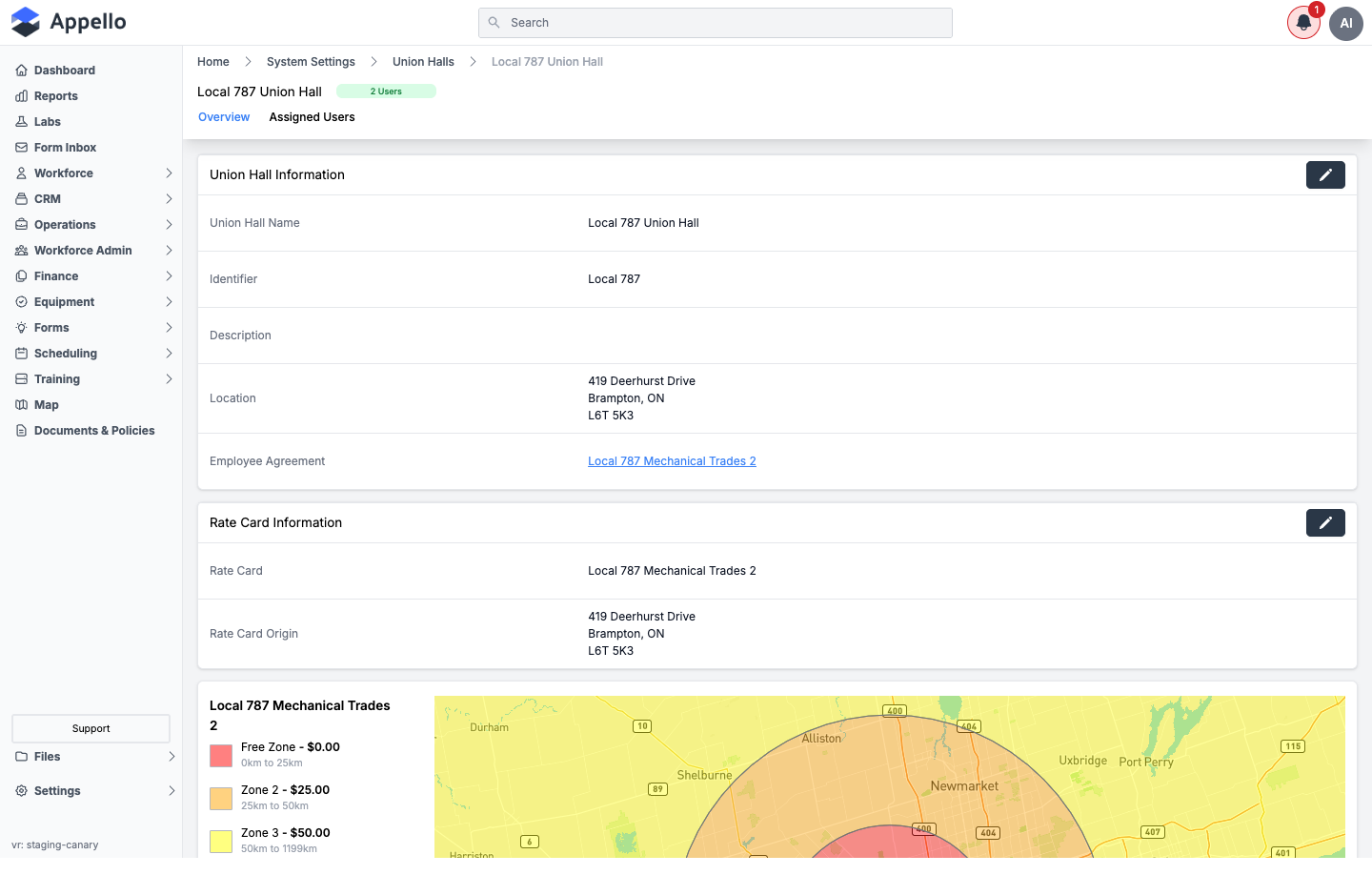Image resolution: width=1372 pixels, height=875 pixels.
Task: Click the Form Inbox envelope icon
Action: [21, 148]
